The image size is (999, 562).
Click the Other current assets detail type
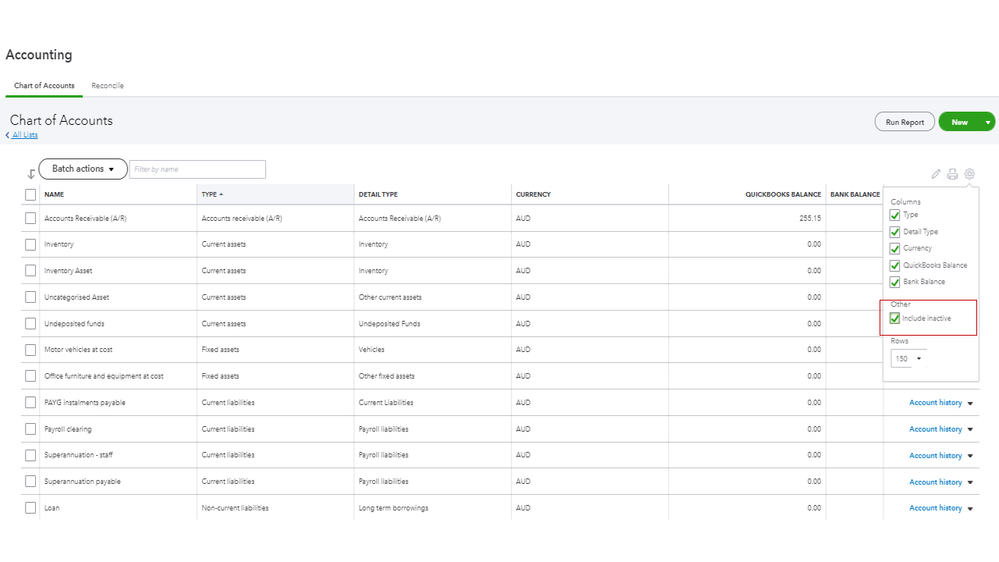[390, 297]
